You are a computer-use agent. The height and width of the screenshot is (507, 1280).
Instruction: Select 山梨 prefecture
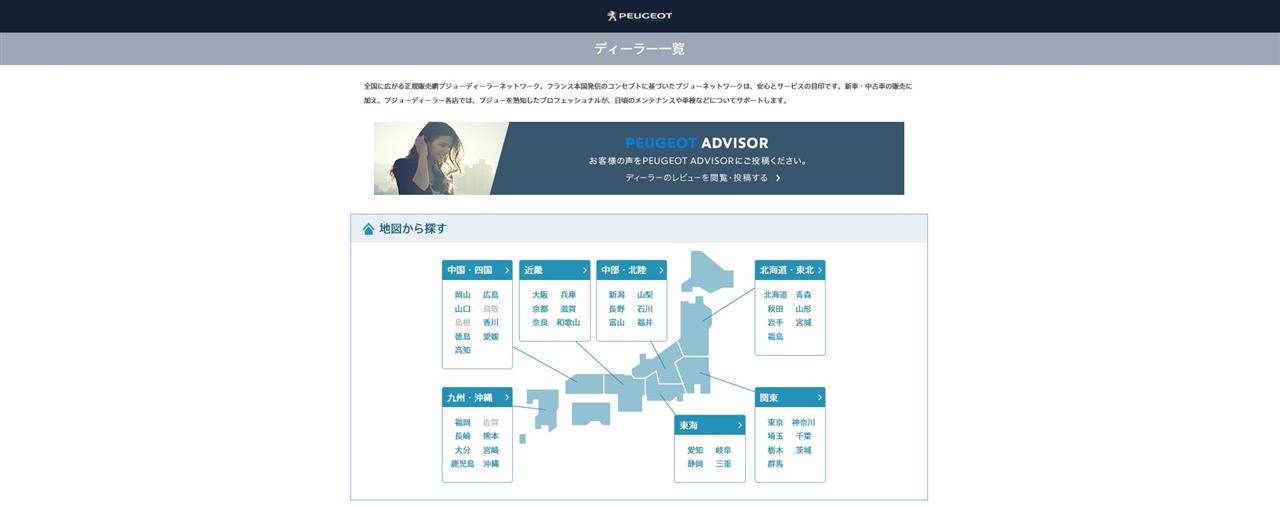coord(645,295)
